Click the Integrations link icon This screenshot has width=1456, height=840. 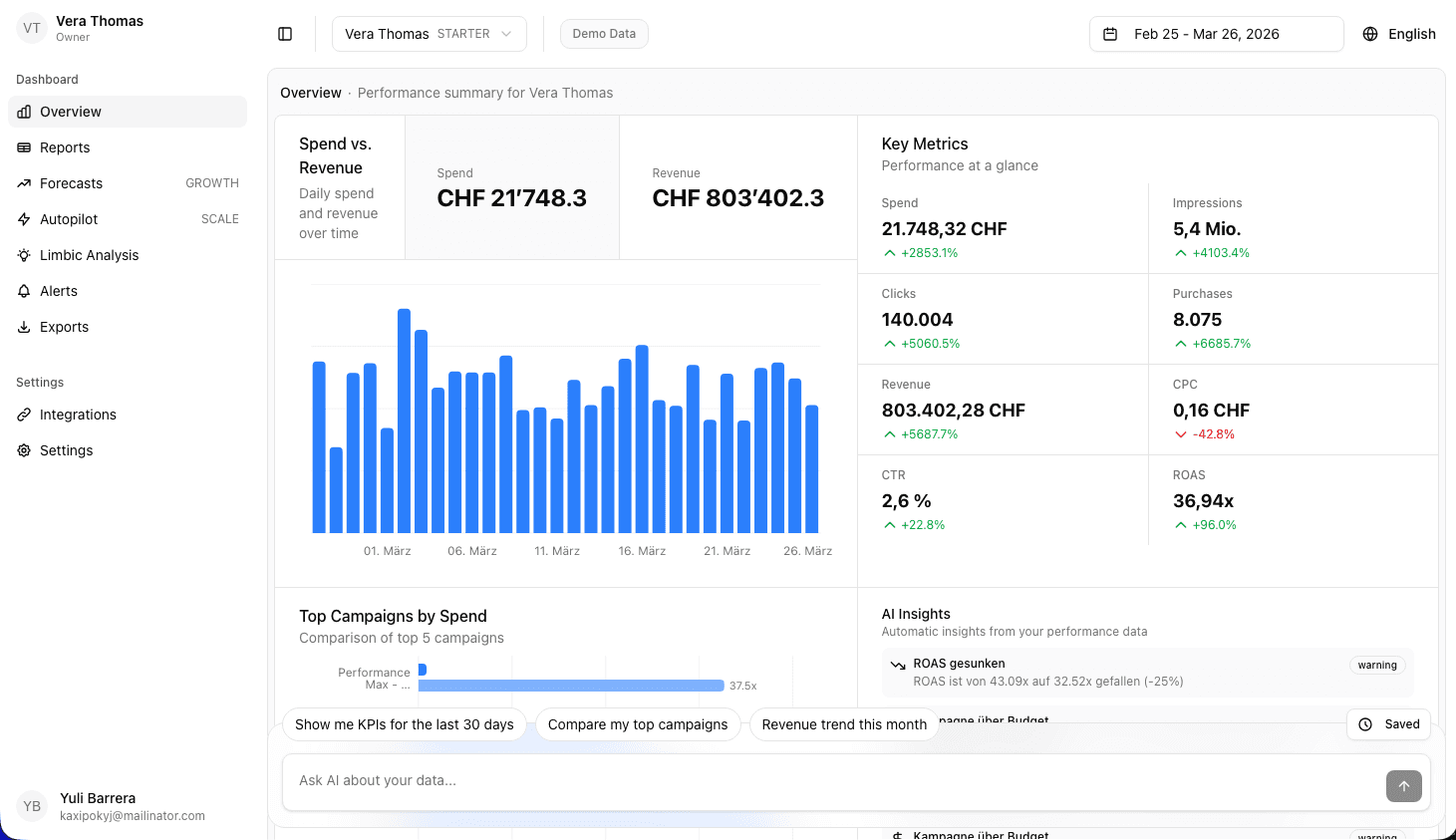click(24, 415)
